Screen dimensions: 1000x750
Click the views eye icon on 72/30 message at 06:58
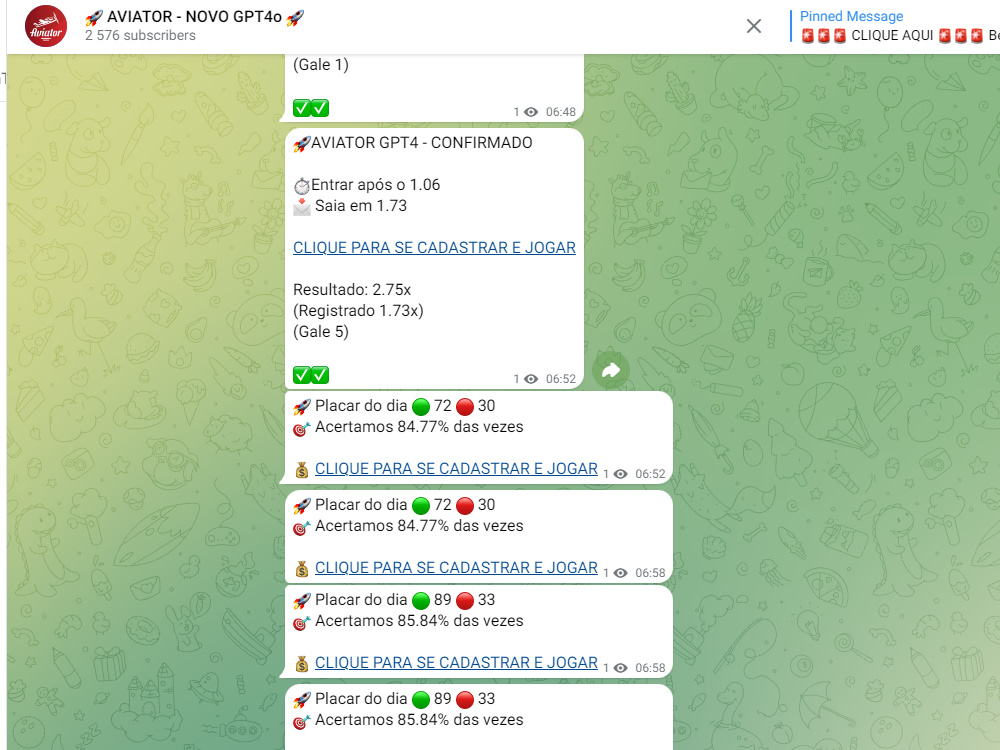(x=621, y=573)
